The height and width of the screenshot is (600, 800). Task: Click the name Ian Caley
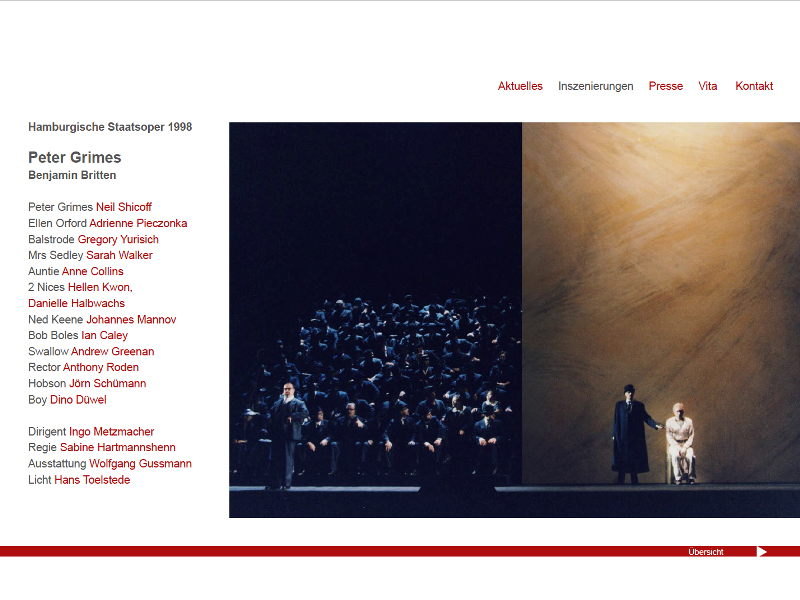[105, 336]
